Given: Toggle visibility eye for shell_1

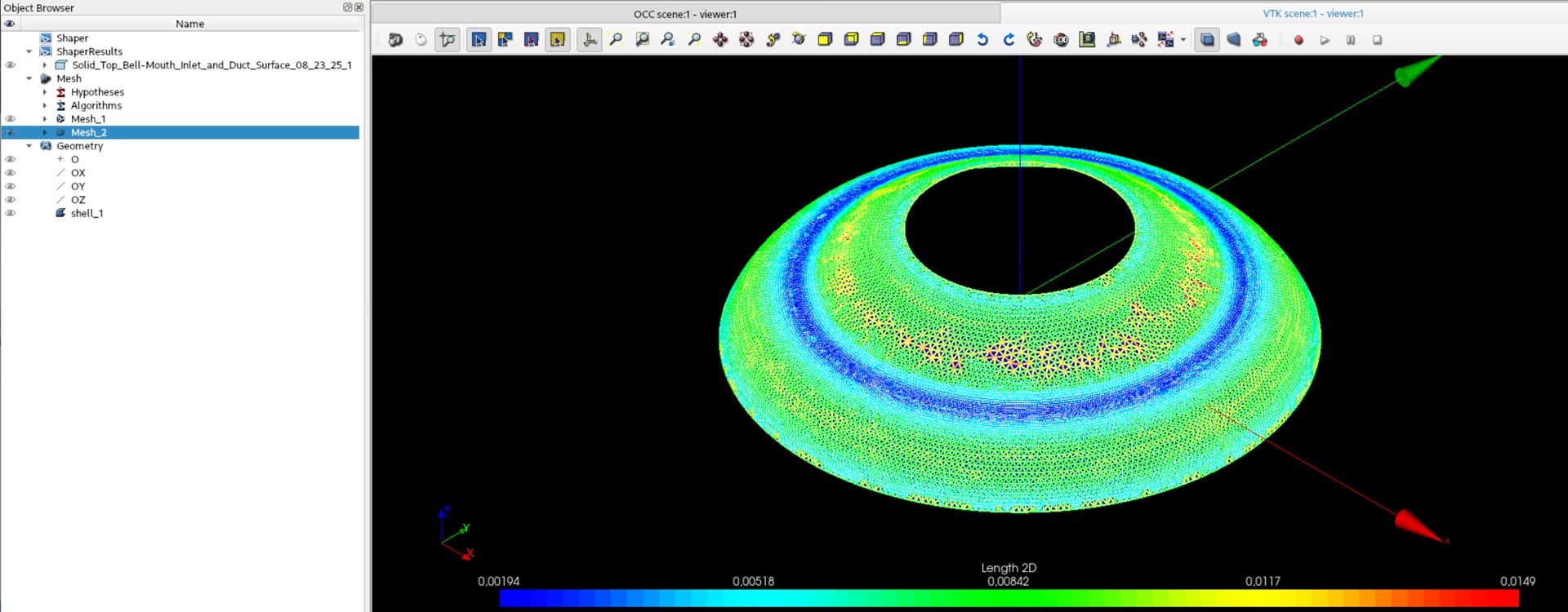Looking at the screenshot, I should pos(10,213).
